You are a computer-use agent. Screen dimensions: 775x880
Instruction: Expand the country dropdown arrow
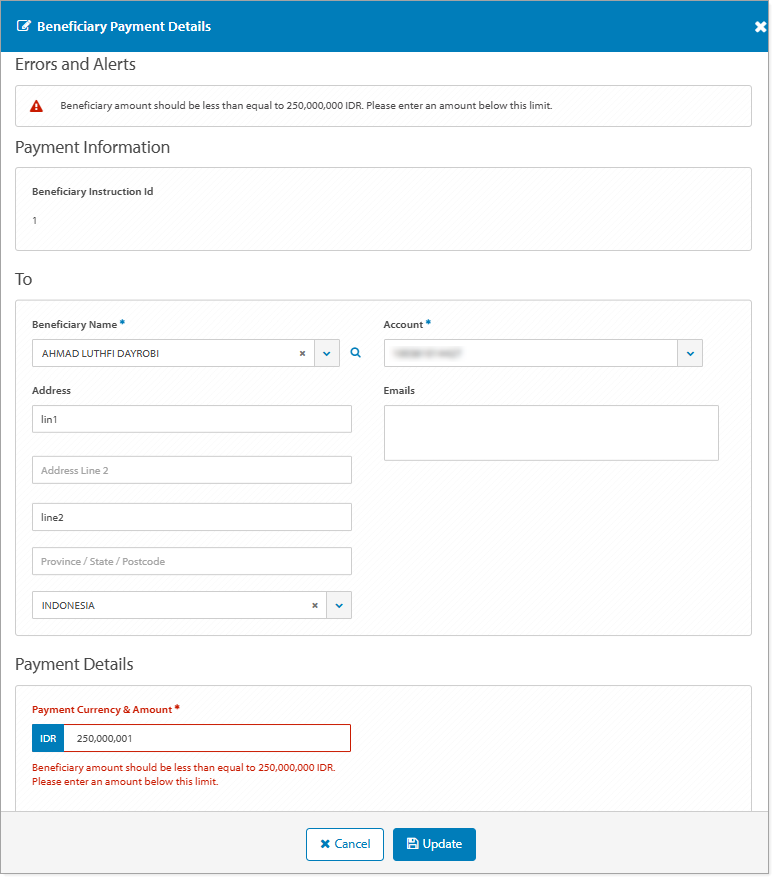[x=339, y=605]
